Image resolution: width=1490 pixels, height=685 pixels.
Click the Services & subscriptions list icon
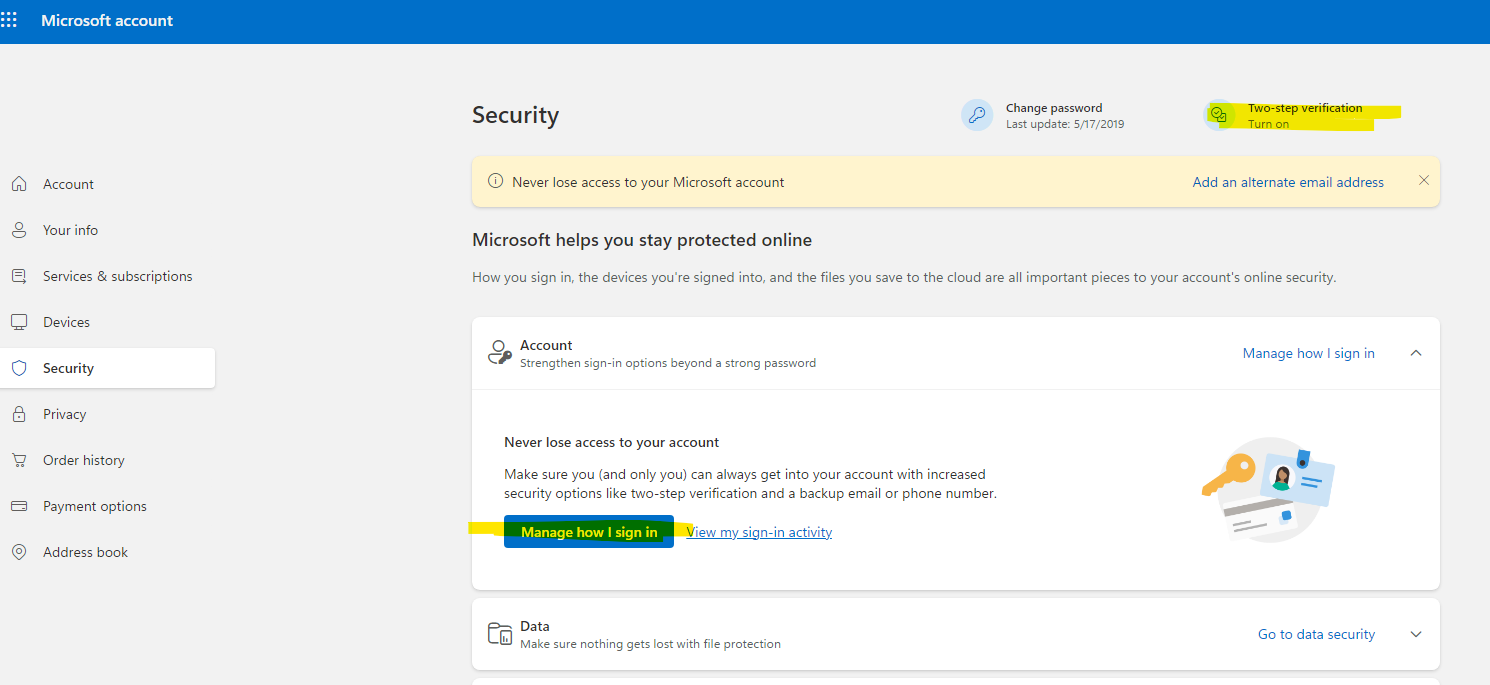(19, 276)
